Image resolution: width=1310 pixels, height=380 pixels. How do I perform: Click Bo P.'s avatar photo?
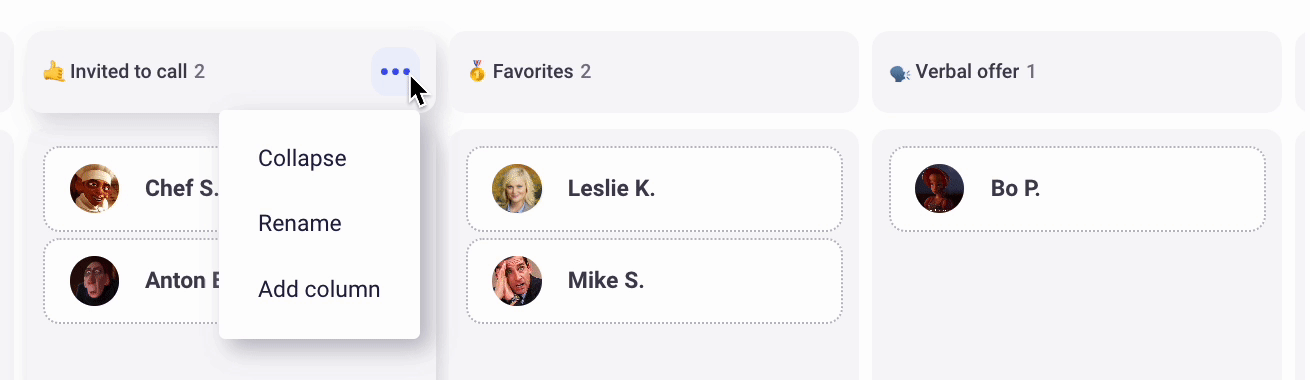pos(939,188)
